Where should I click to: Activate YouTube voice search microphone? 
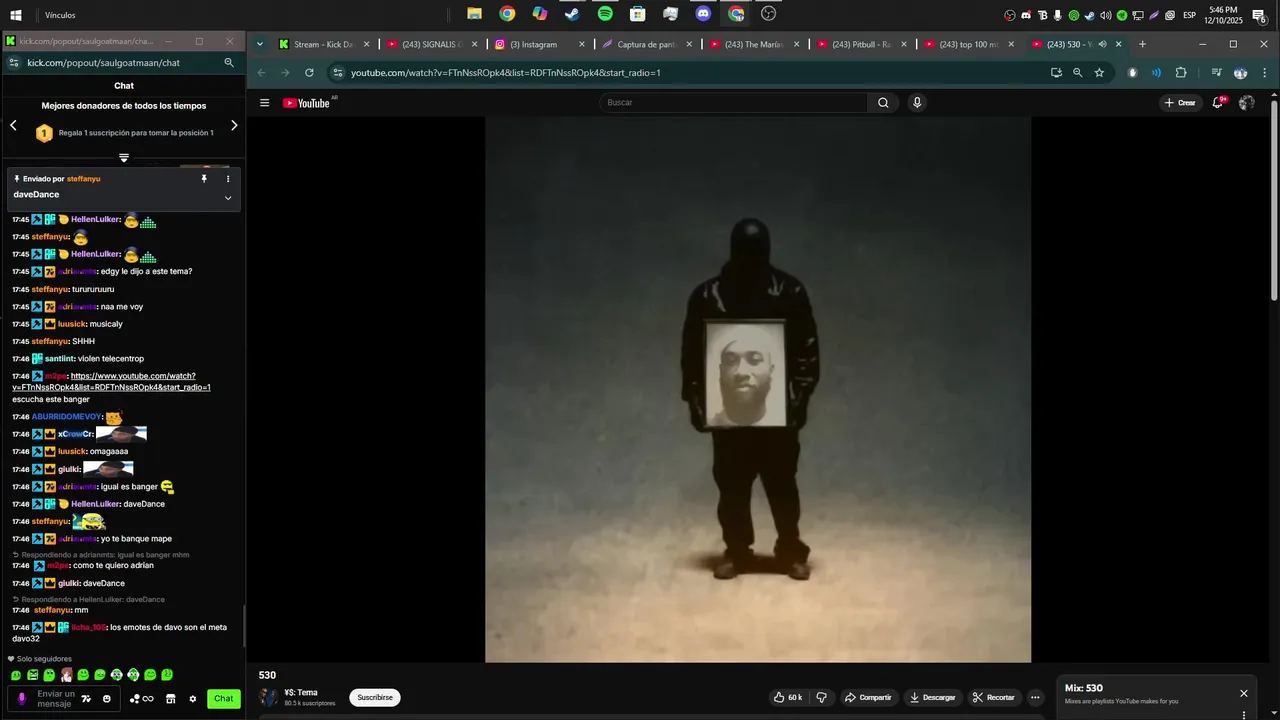(917, 103)
